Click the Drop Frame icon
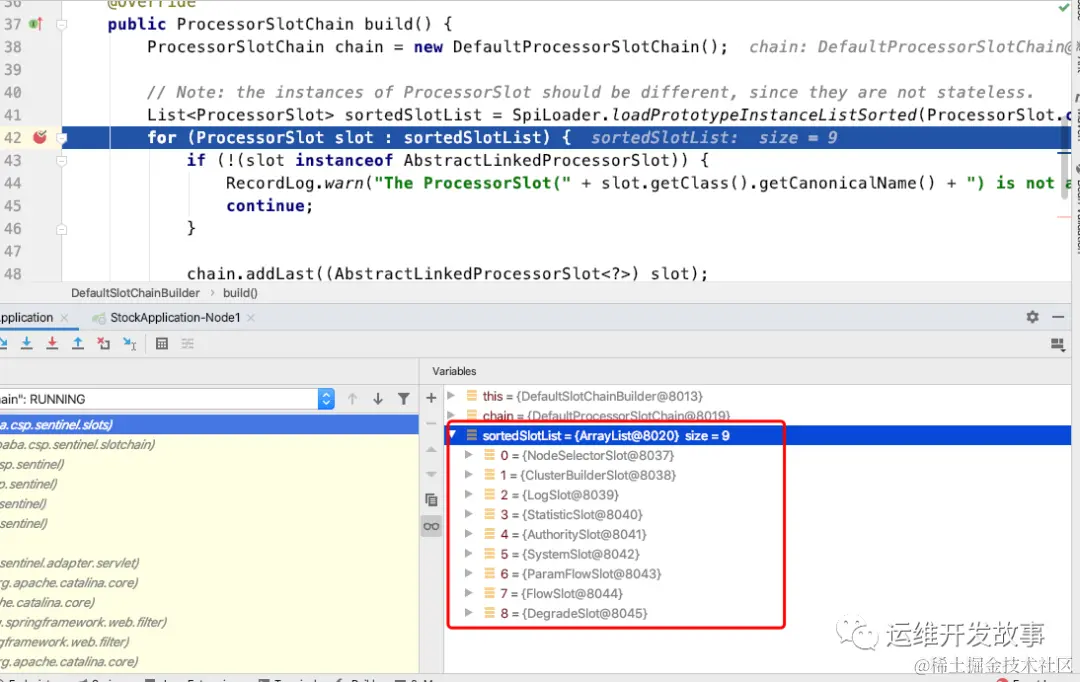 click(x=103, y=343)
